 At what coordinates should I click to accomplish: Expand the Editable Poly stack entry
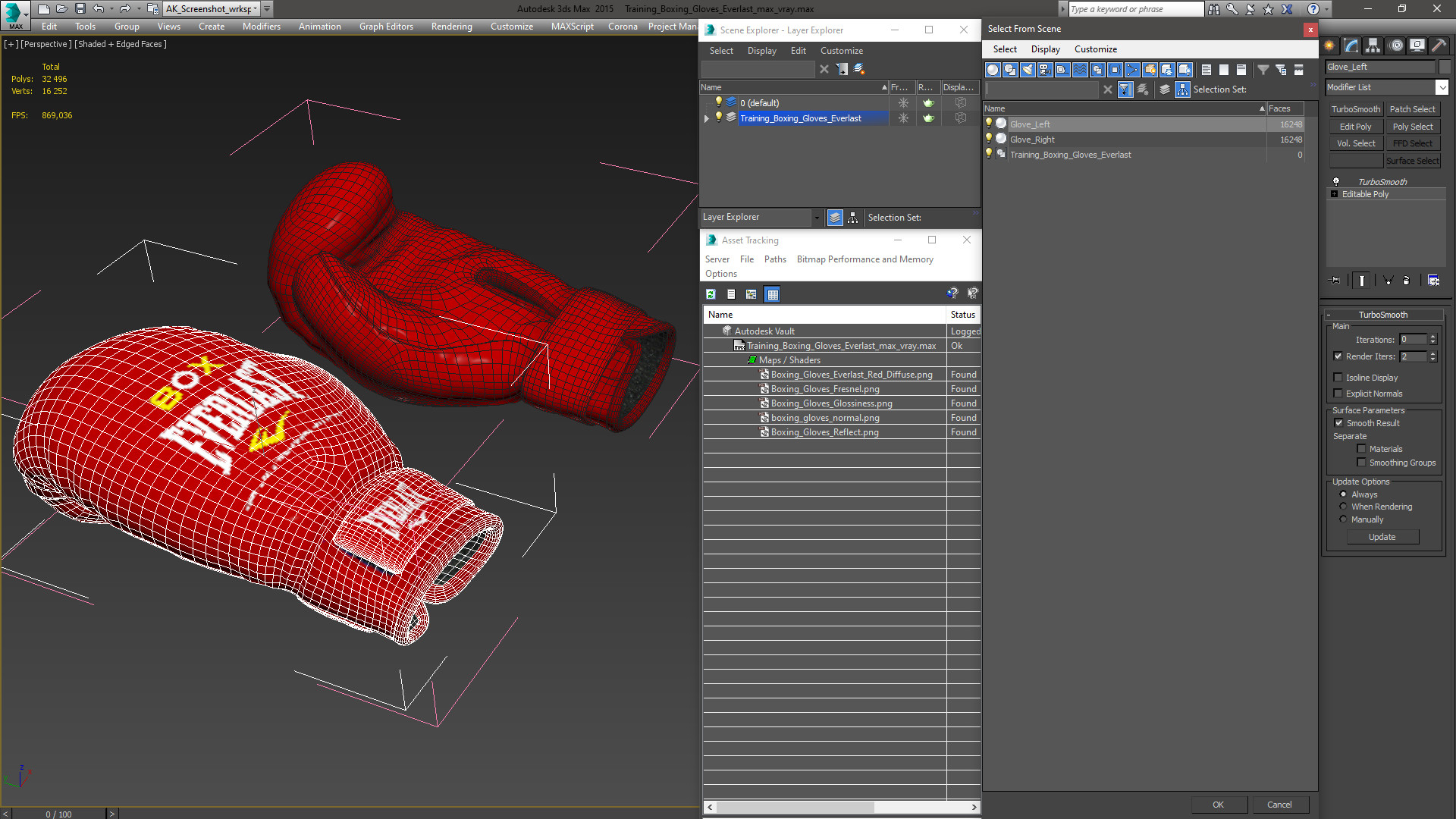coord(1335,194)
